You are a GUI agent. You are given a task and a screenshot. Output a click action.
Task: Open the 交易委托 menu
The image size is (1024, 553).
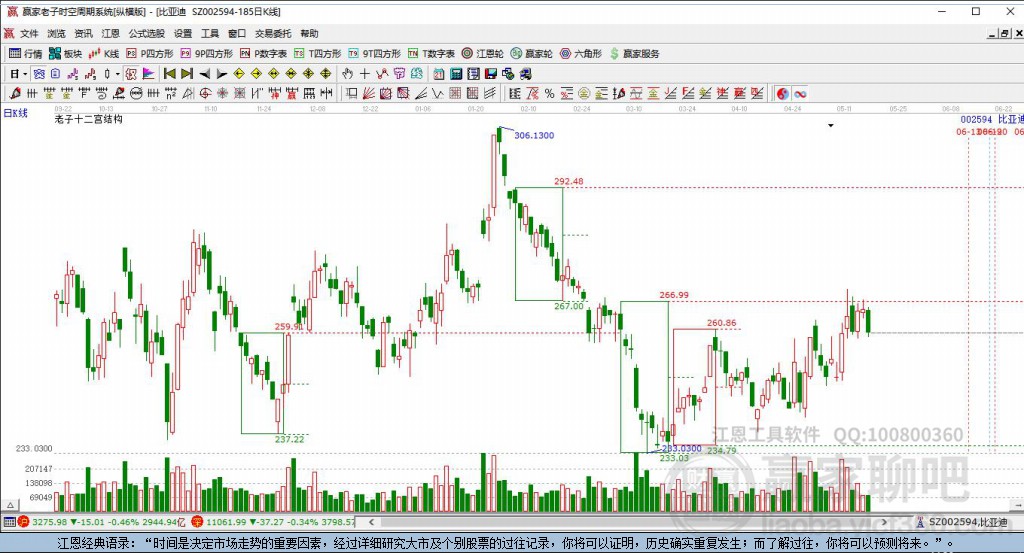coord(273,33)
